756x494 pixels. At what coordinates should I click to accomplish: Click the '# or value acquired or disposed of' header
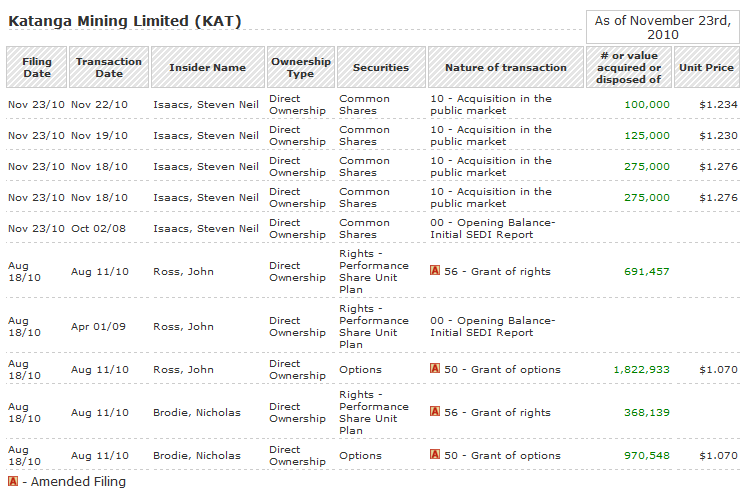coord(629,67)
